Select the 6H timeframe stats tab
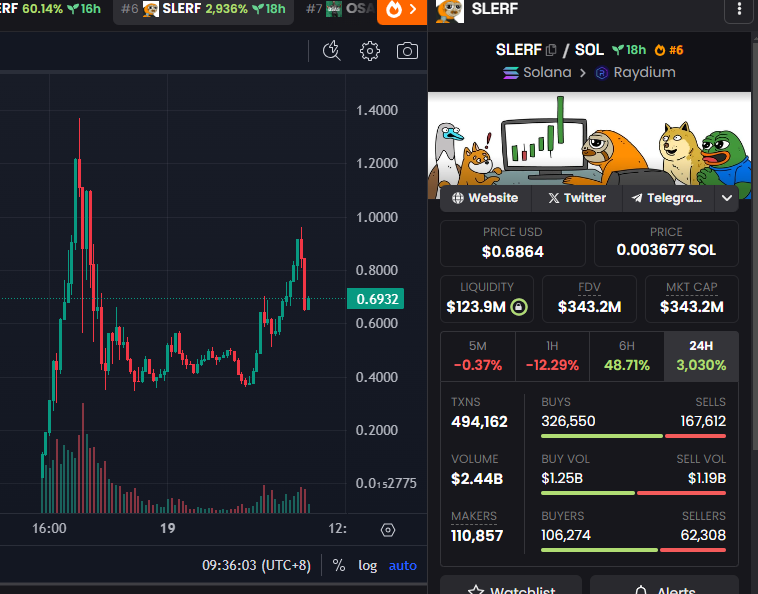This screenshot has width=758, height=594. [627, 356]
